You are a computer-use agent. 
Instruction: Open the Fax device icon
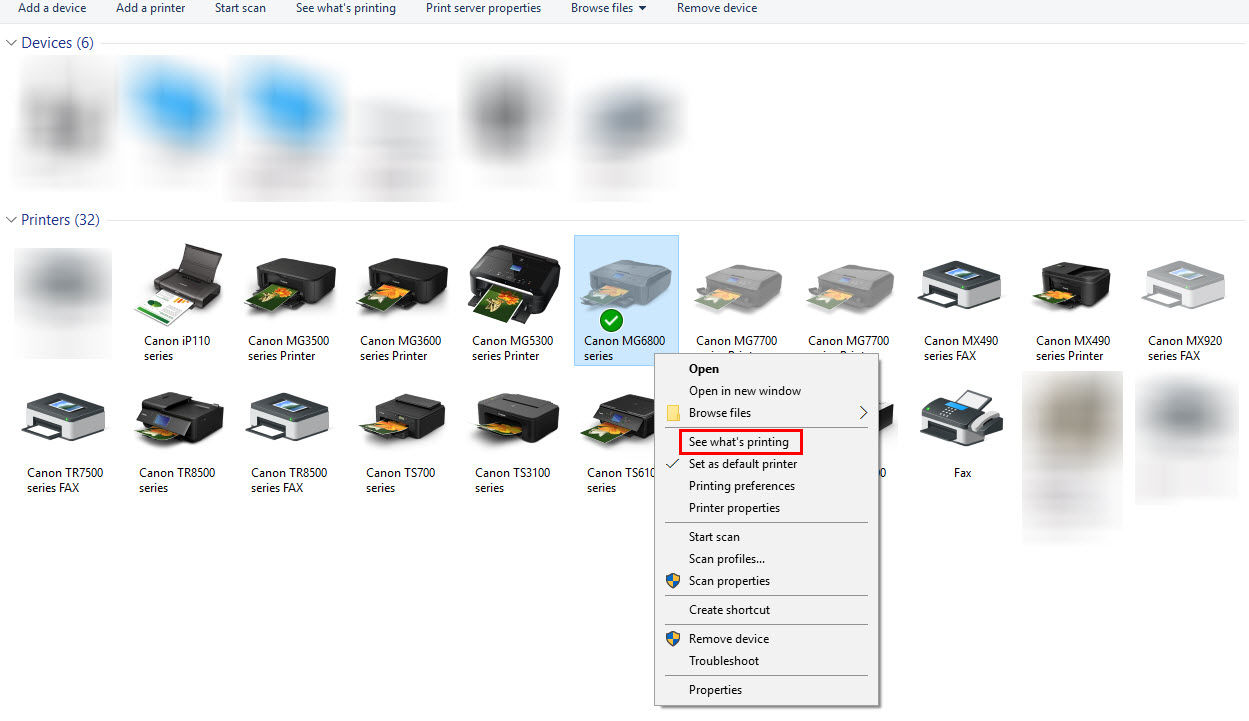tap(960, 420)
